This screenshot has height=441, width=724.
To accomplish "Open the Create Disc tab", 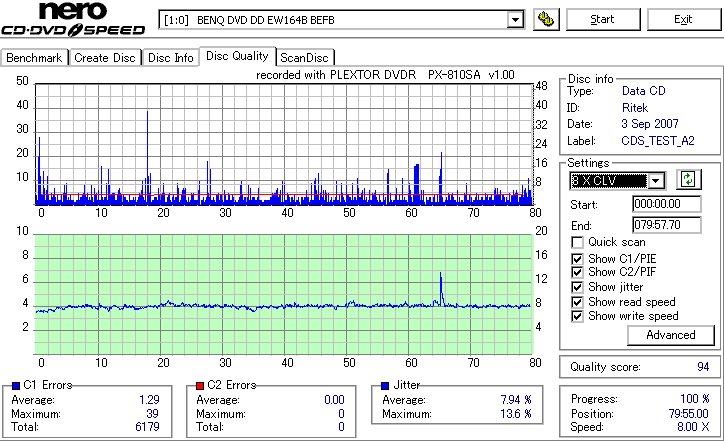I will tap(105, 58).
